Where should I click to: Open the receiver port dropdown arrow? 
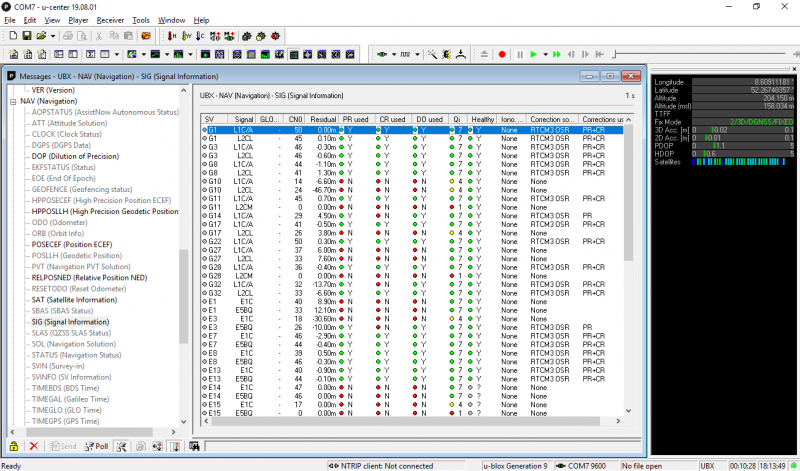tap(394, 54)
